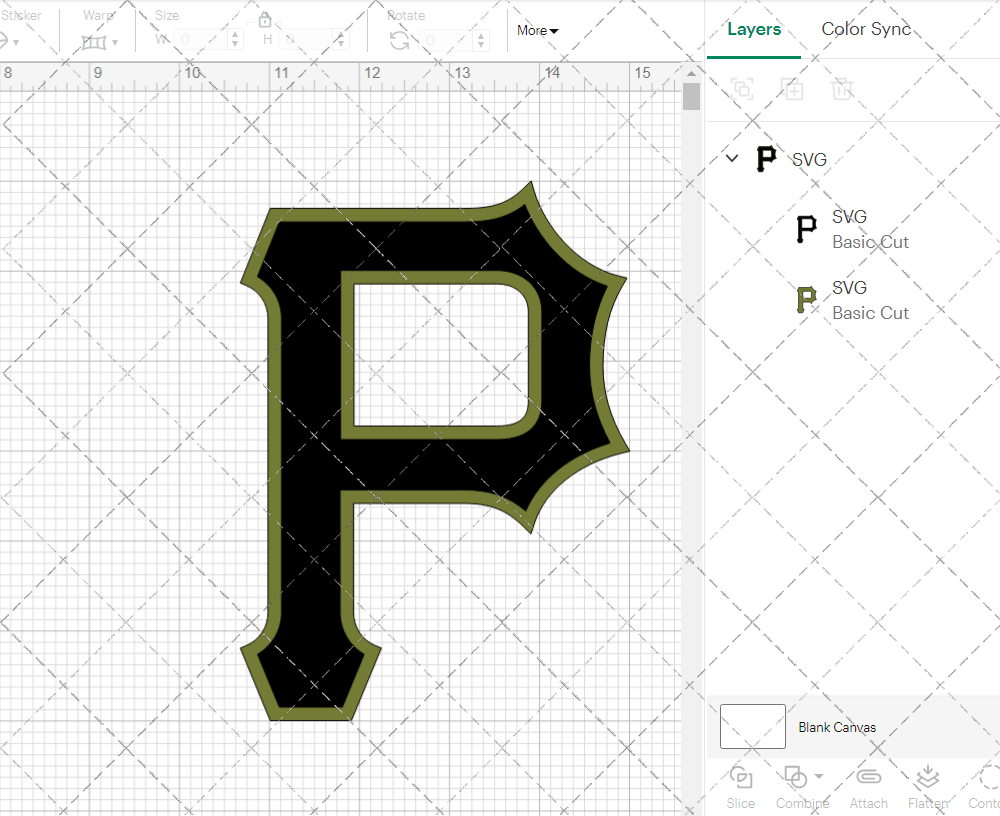Click the rotate angle input field

(446, 40)
